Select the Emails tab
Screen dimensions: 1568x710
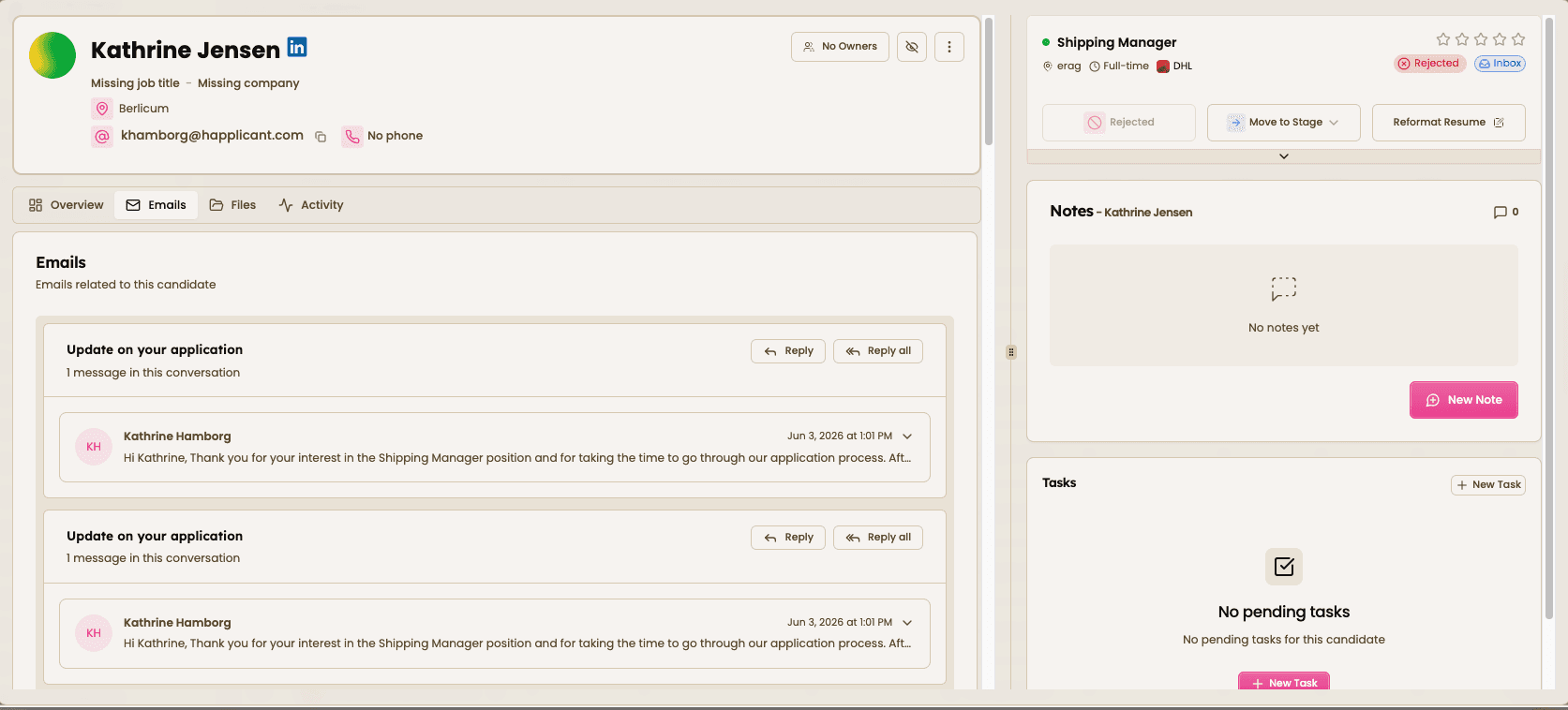157,205
